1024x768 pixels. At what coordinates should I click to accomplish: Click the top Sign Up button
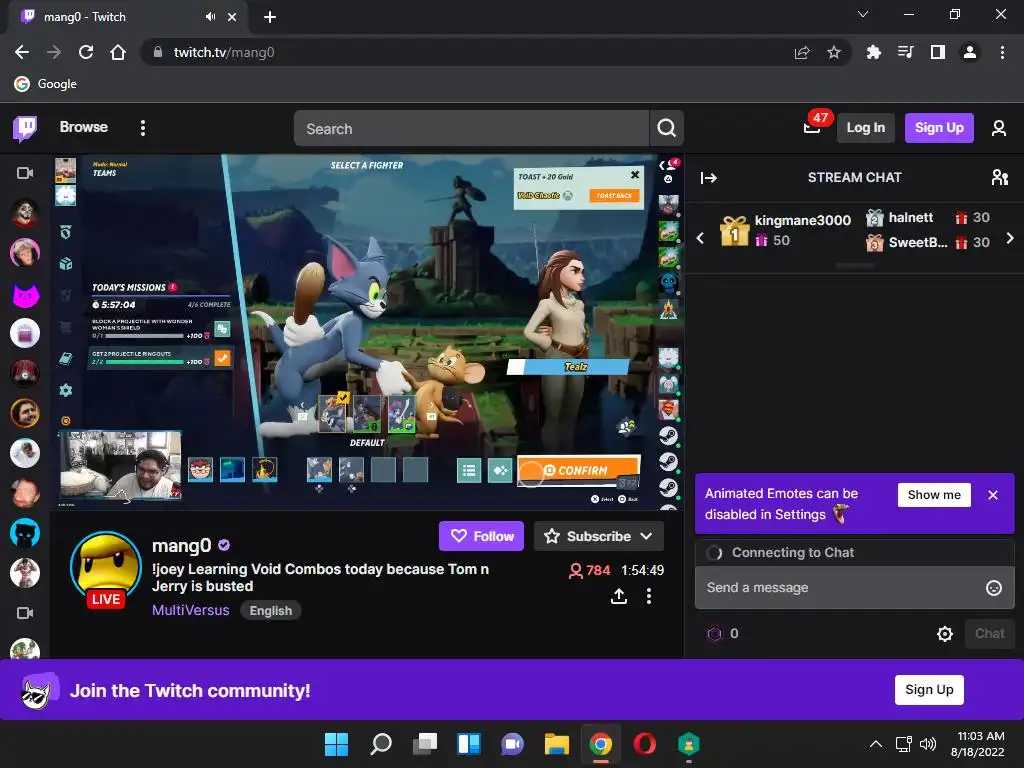click(x=939, y=128)
